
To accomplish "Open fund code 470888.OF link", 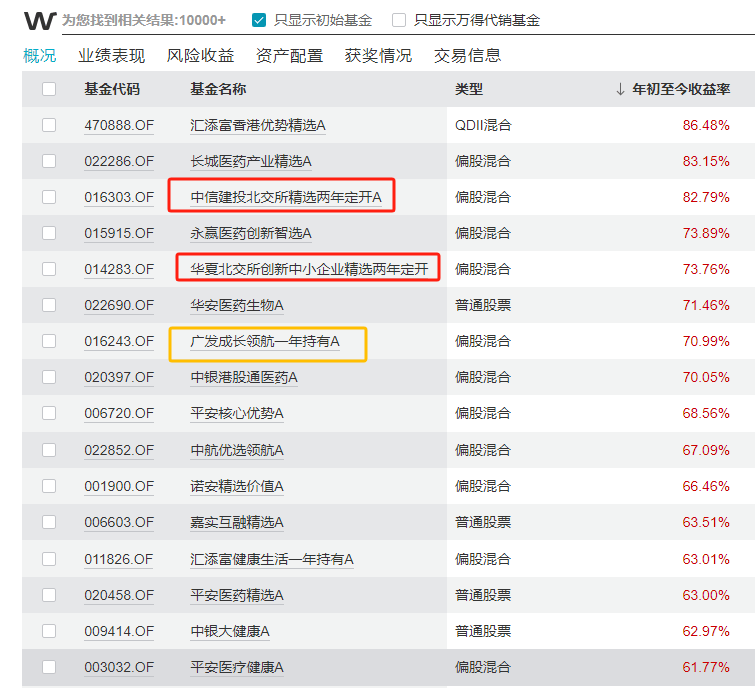I will point(119,125).
